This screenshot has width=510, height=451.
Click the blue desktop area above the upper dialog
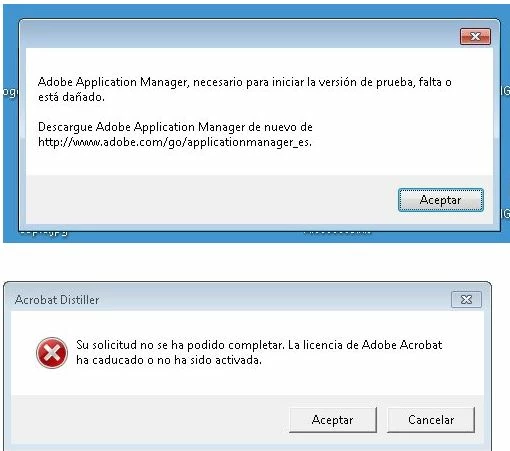point(253,11)
